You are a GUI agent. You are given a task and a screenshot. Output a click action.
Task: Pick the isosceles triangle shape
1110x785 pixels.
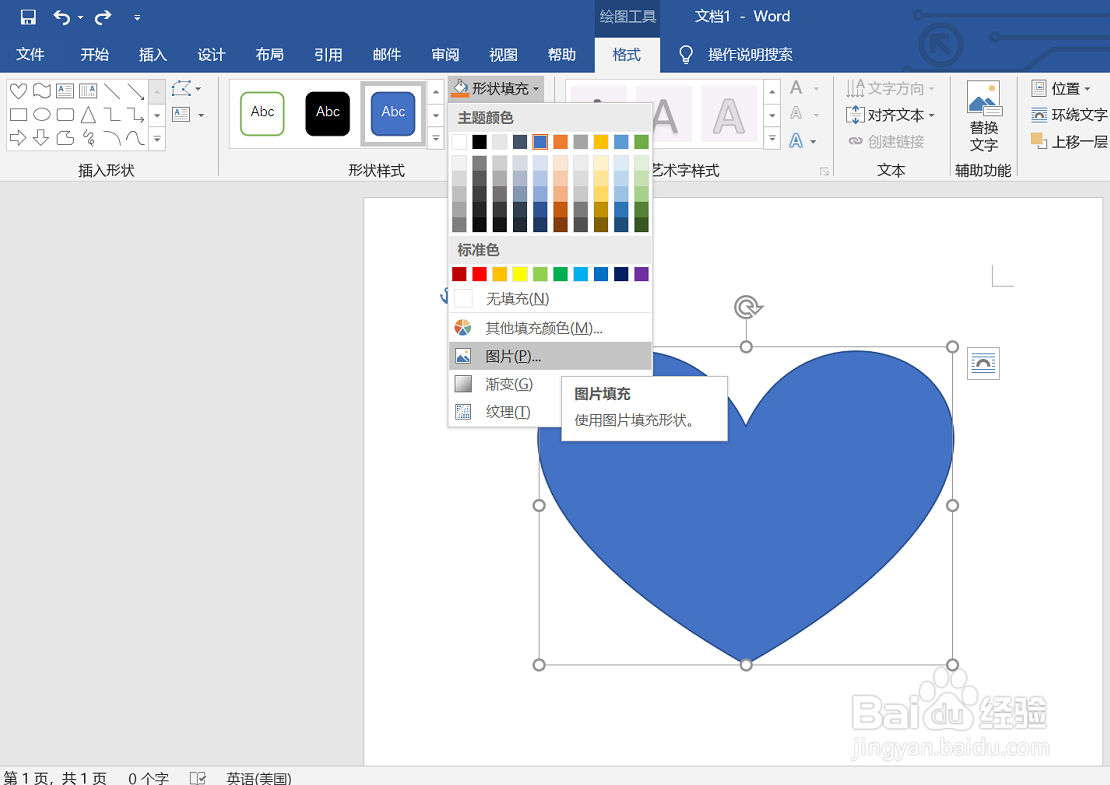click(x=88, y=114)
